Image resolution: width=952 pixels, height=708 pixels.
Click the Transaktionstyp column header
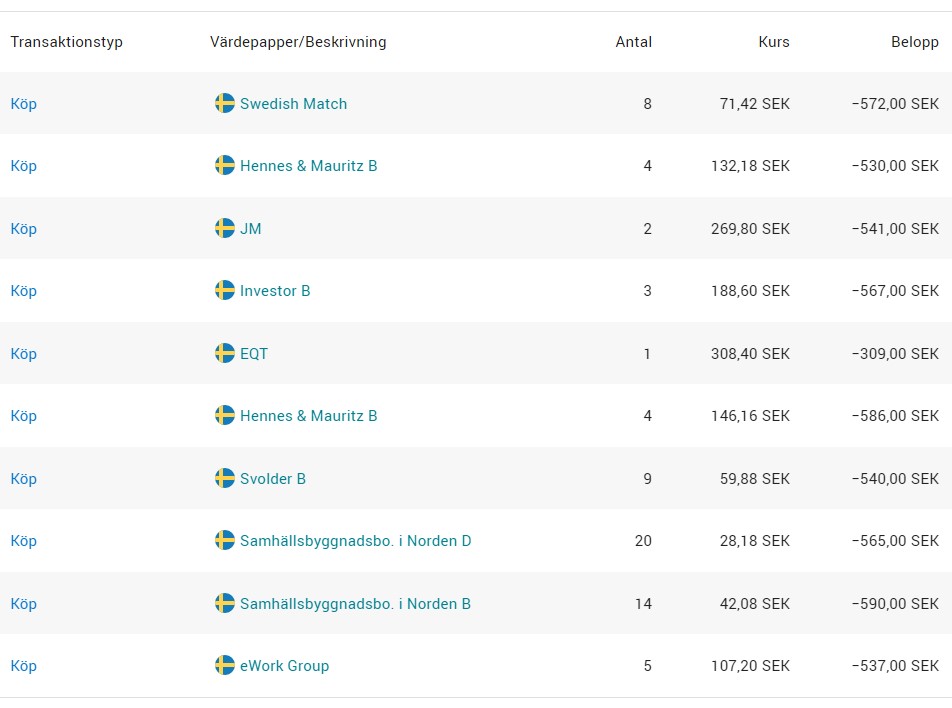[66, 42]
